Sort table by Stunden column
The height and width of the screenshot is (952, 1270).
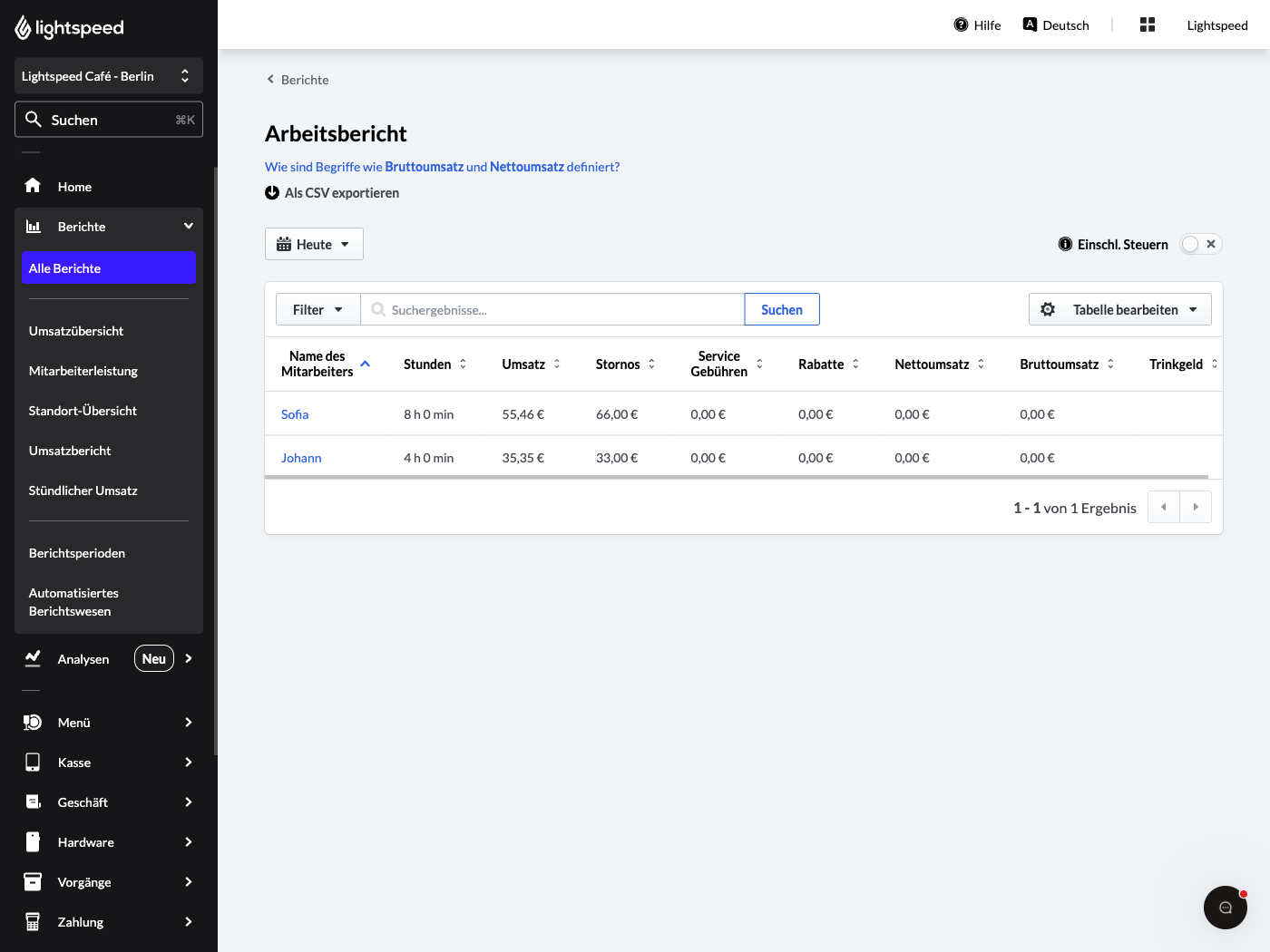435,364
